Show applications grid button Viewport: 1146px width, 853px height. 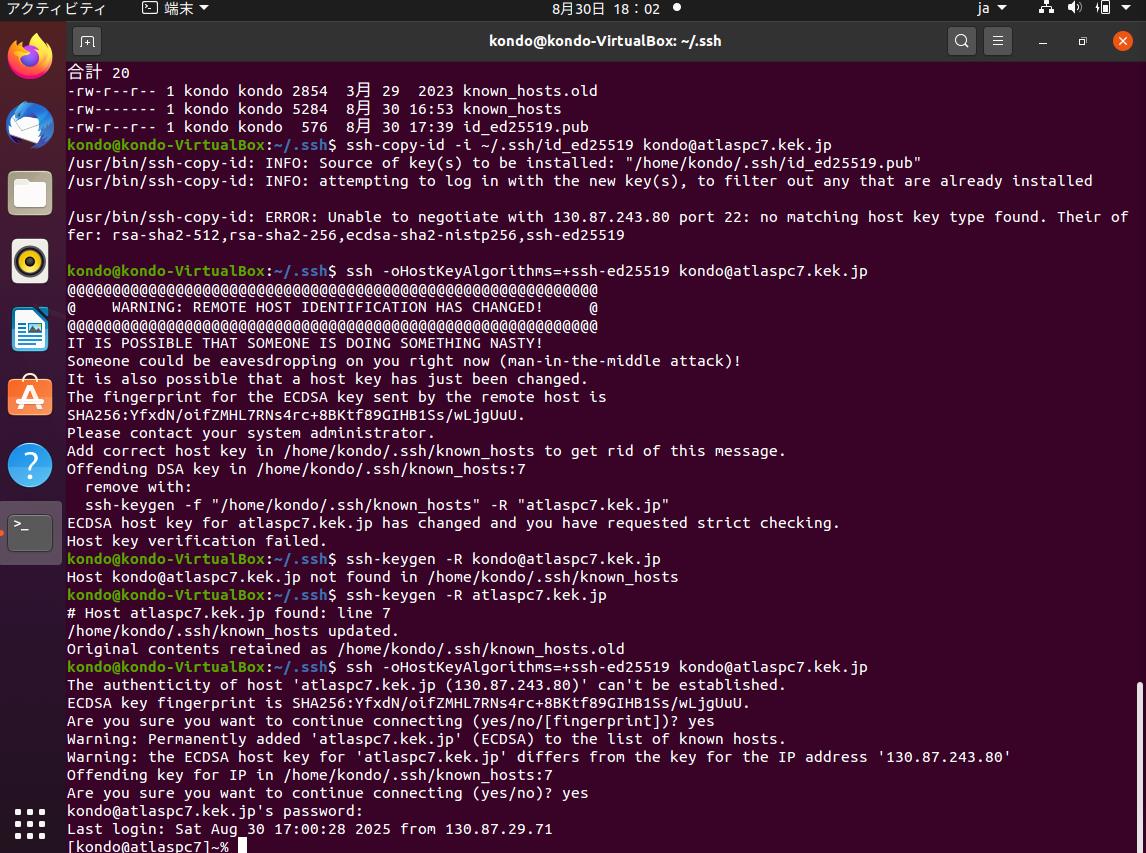pyautogui.click(x=30, y=822)
